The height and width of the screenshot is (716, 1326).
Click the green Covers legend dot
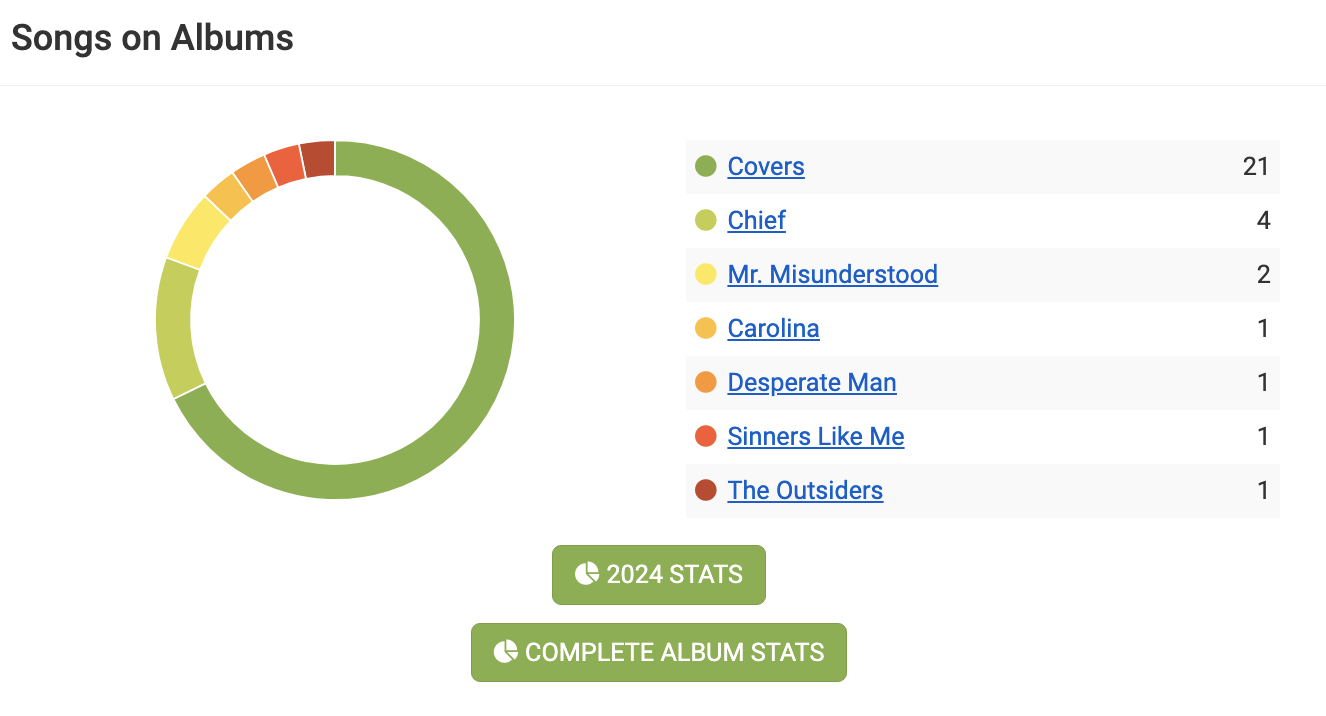click(x=706, y=167)
